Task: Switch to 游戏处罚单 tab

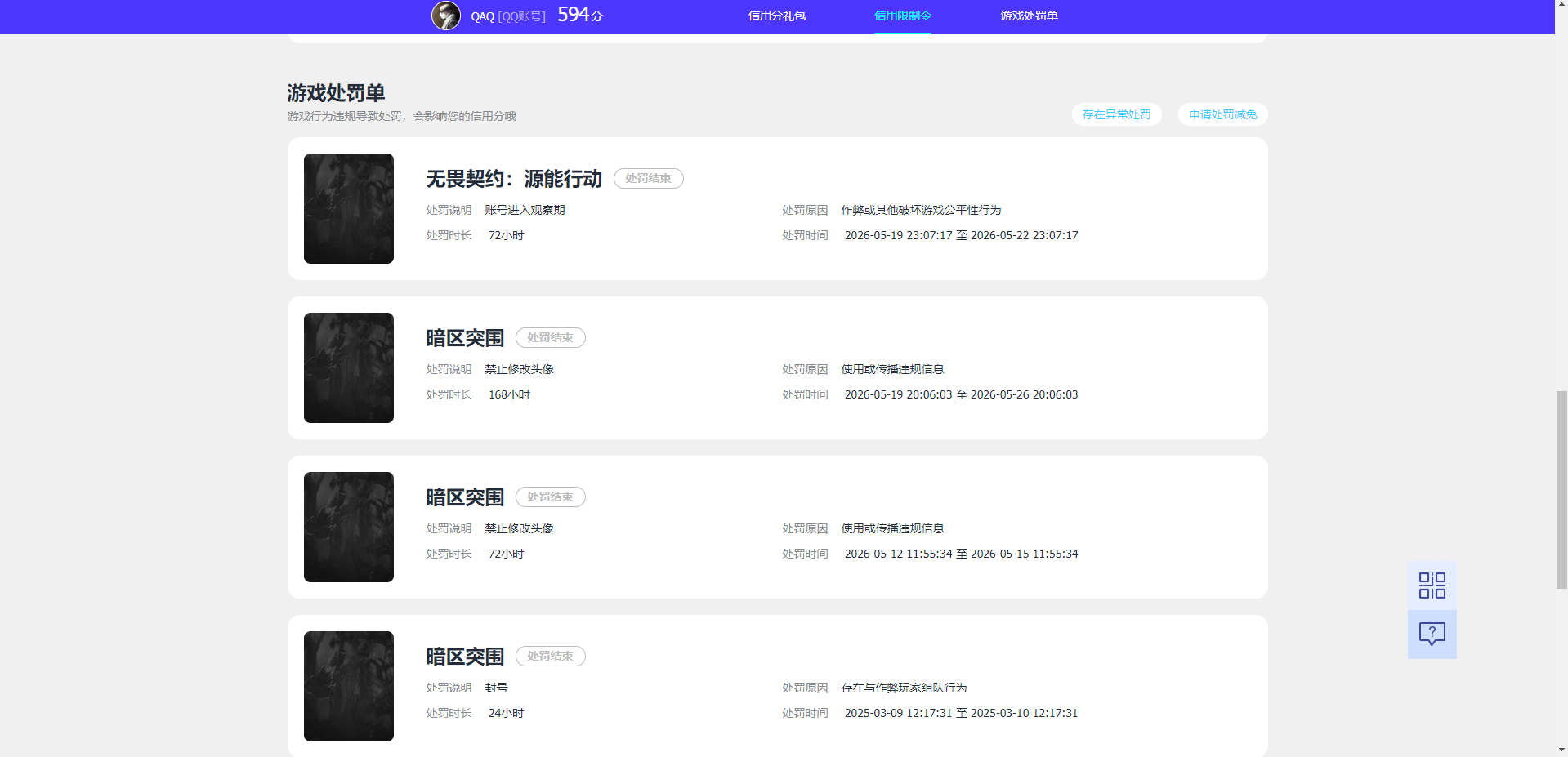Action: (x=1029, y=16)
